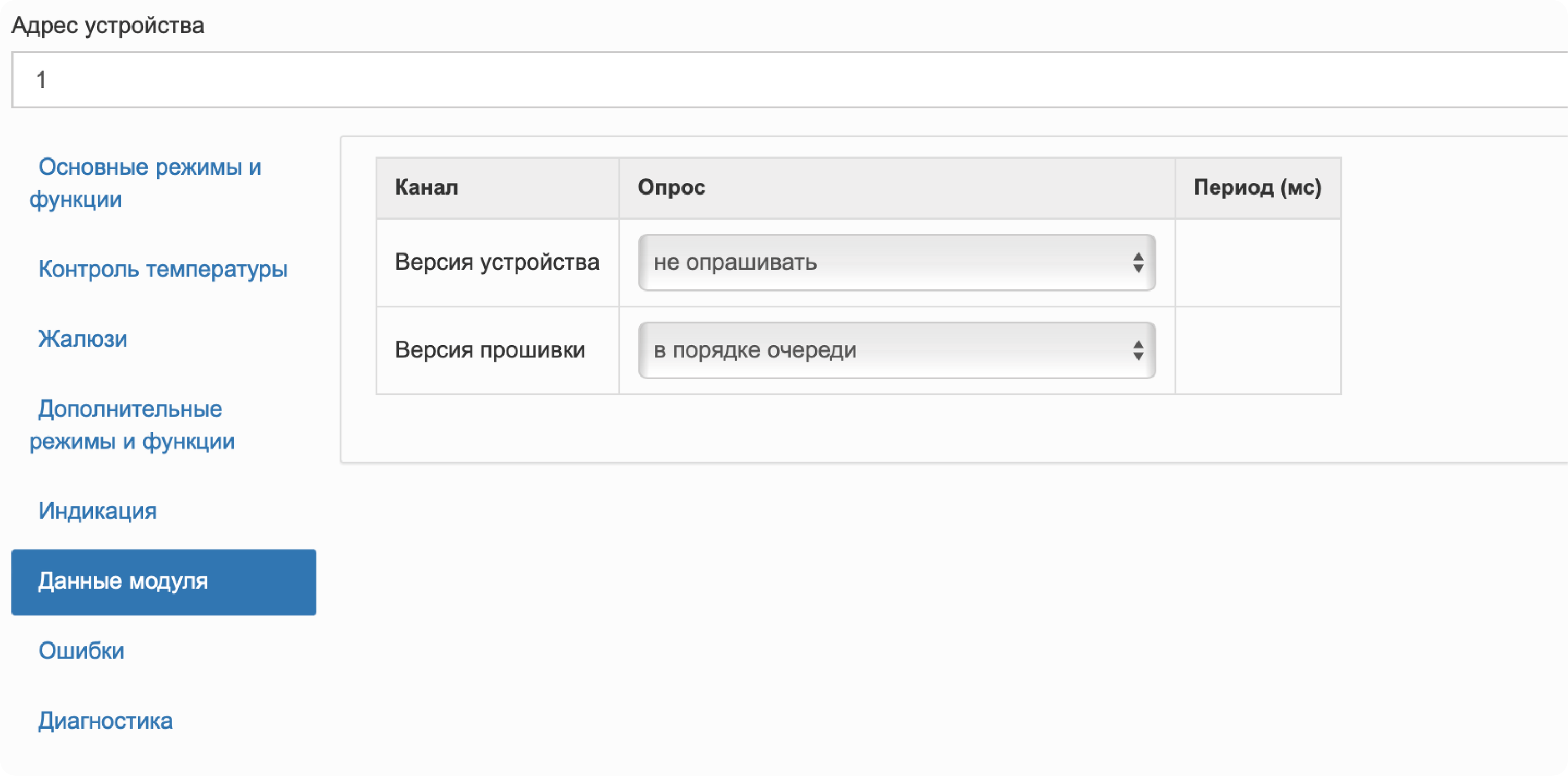Click the empty period cell for Версия прошивки

[1258, 350]
